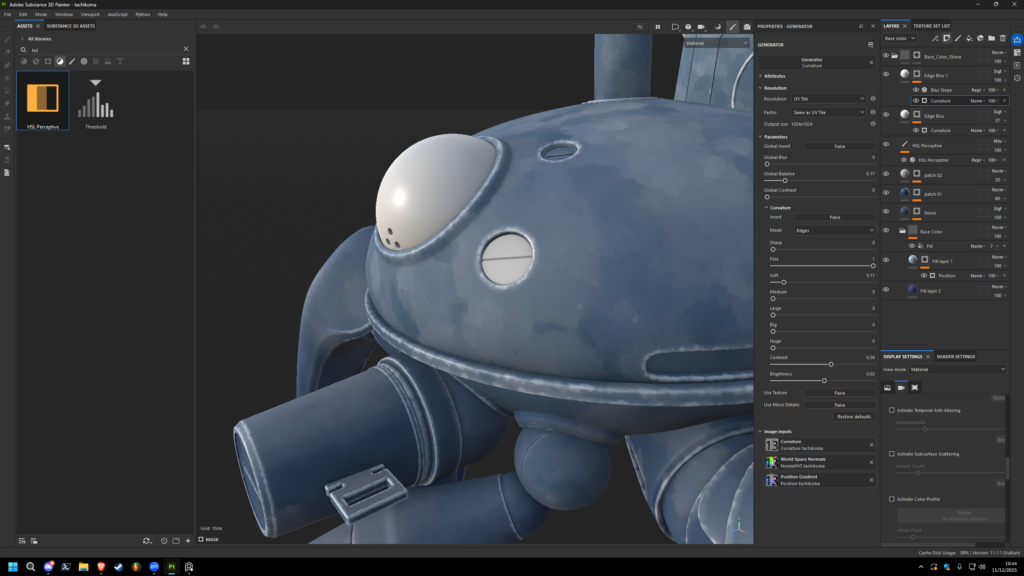
Task: Click the blue export textures icon
Action: pyautogui.click(x=1017, y=39)
